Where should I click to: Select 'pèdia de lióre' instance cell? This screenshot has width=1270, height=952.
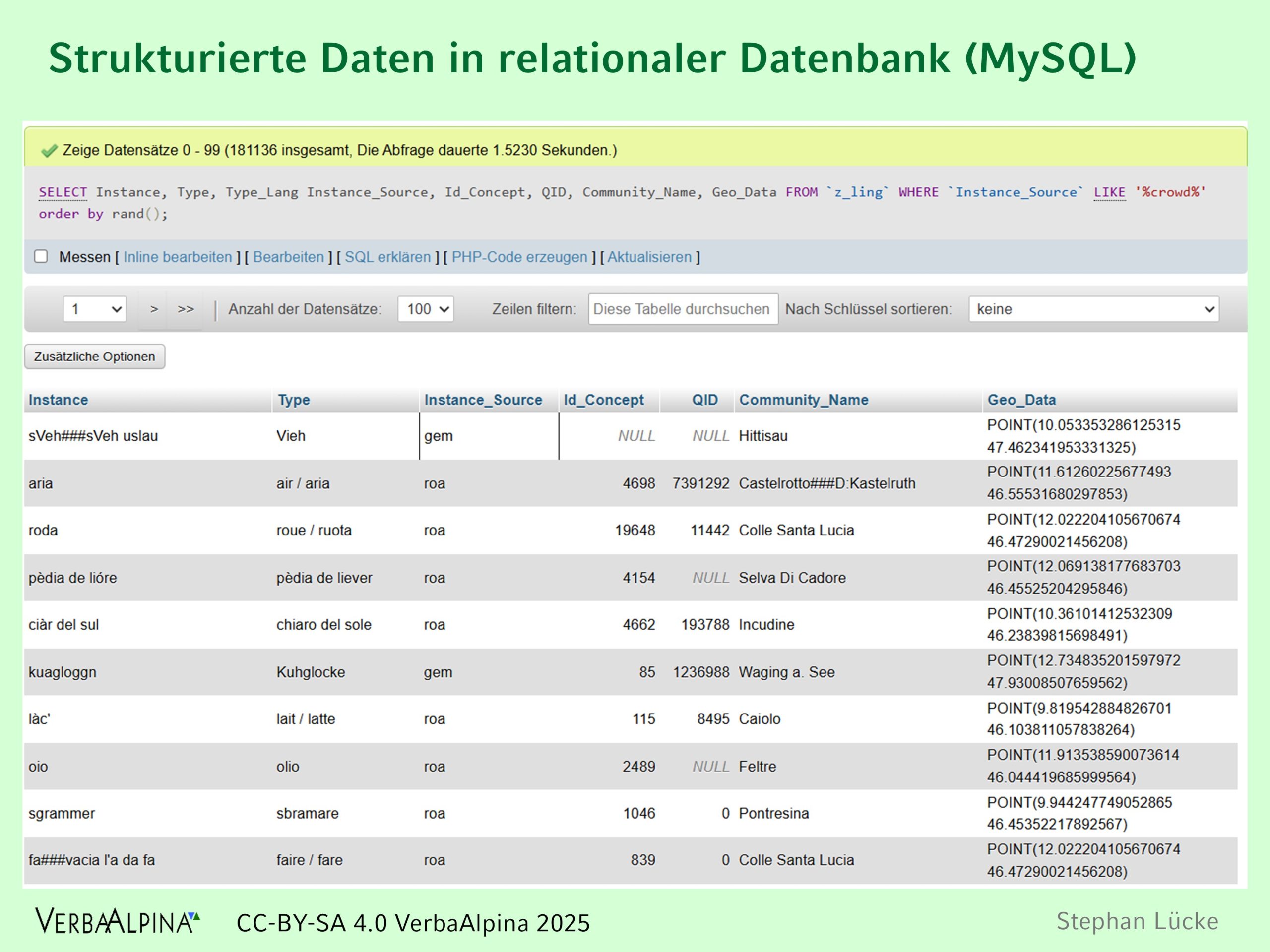click(x=147, y=578)
